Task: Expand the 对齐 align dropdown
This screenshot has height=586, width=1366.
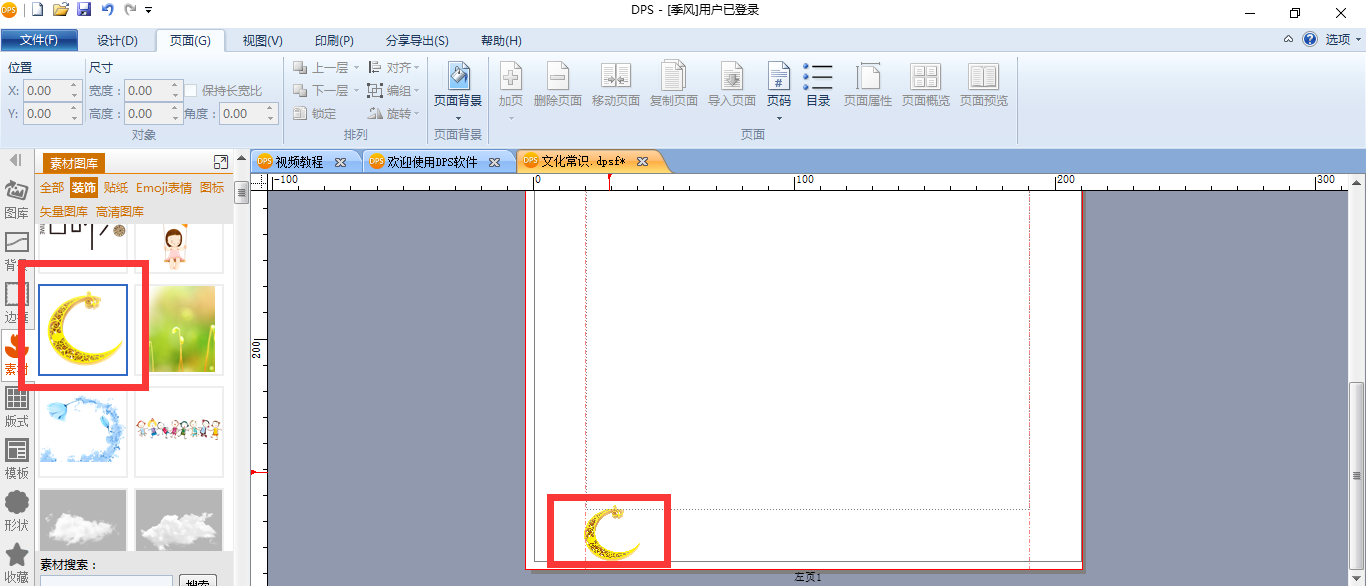Action: [x=393, y=67]
